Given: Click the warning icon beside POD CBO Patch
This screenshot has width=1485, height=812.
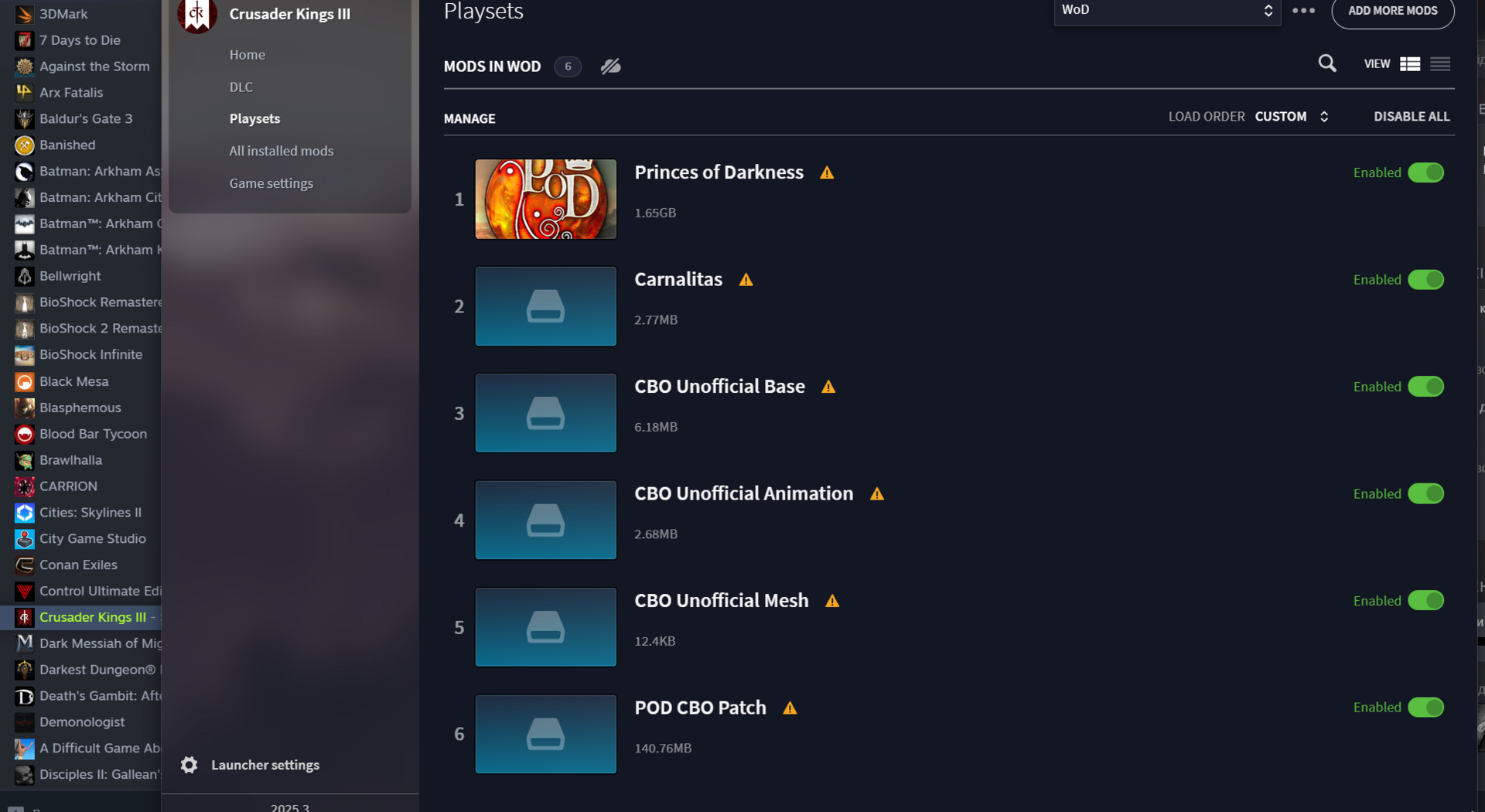Looking at the screenshot, I should pos(790,708).
